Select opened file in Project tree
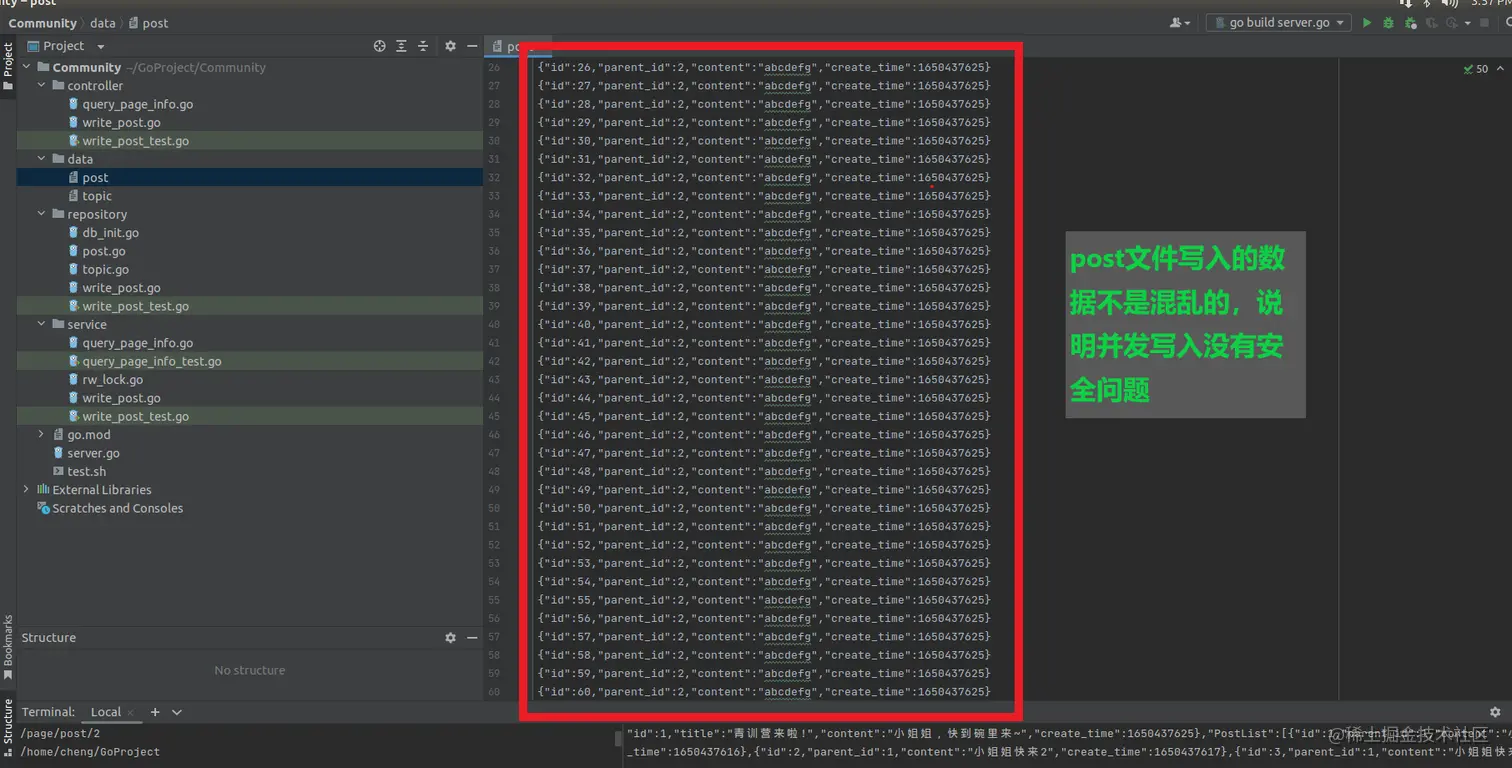Screen dimensions: 1512x768 pos(379,46)
